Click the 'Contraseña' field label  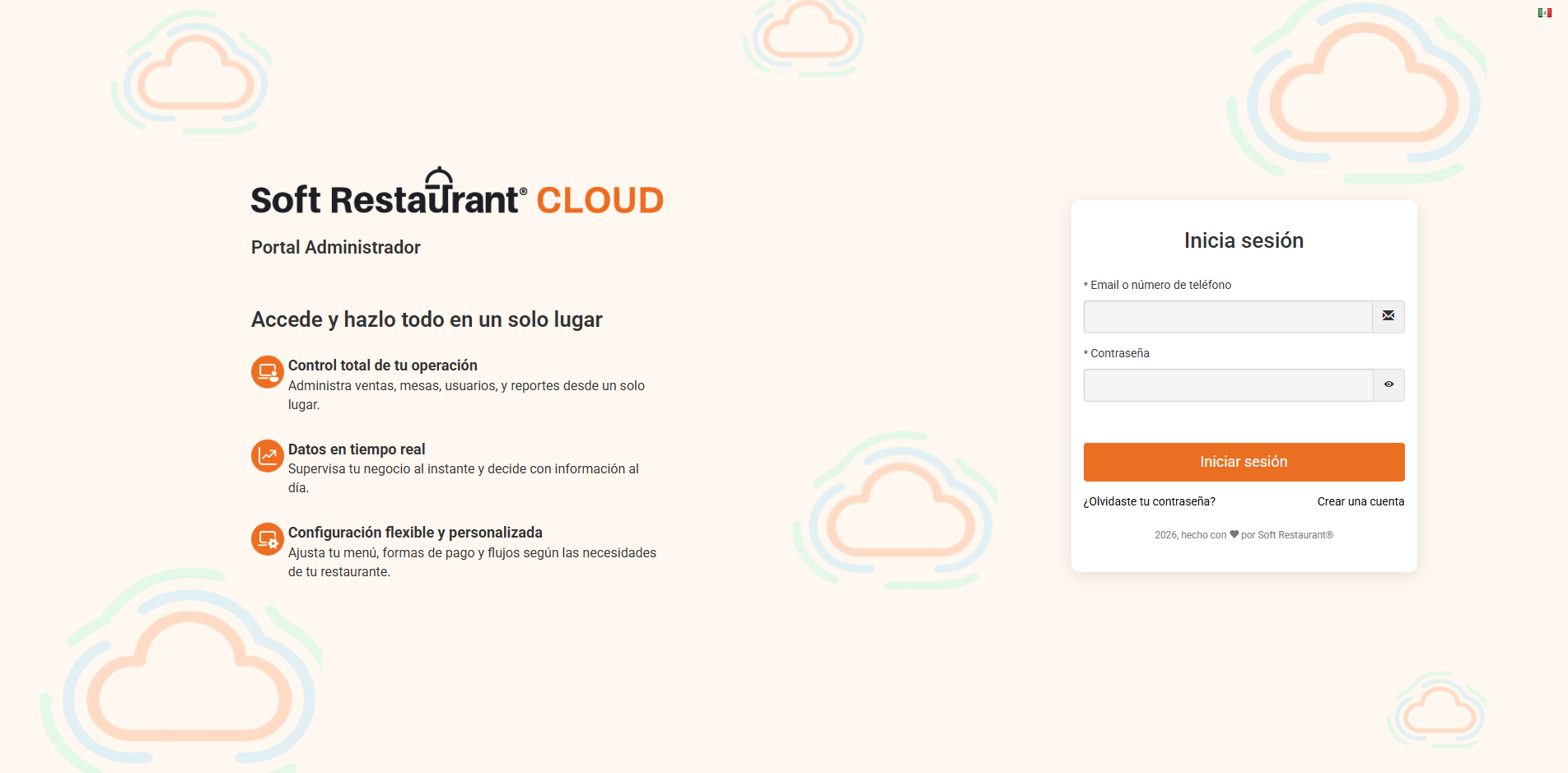tap(1117, 353)
